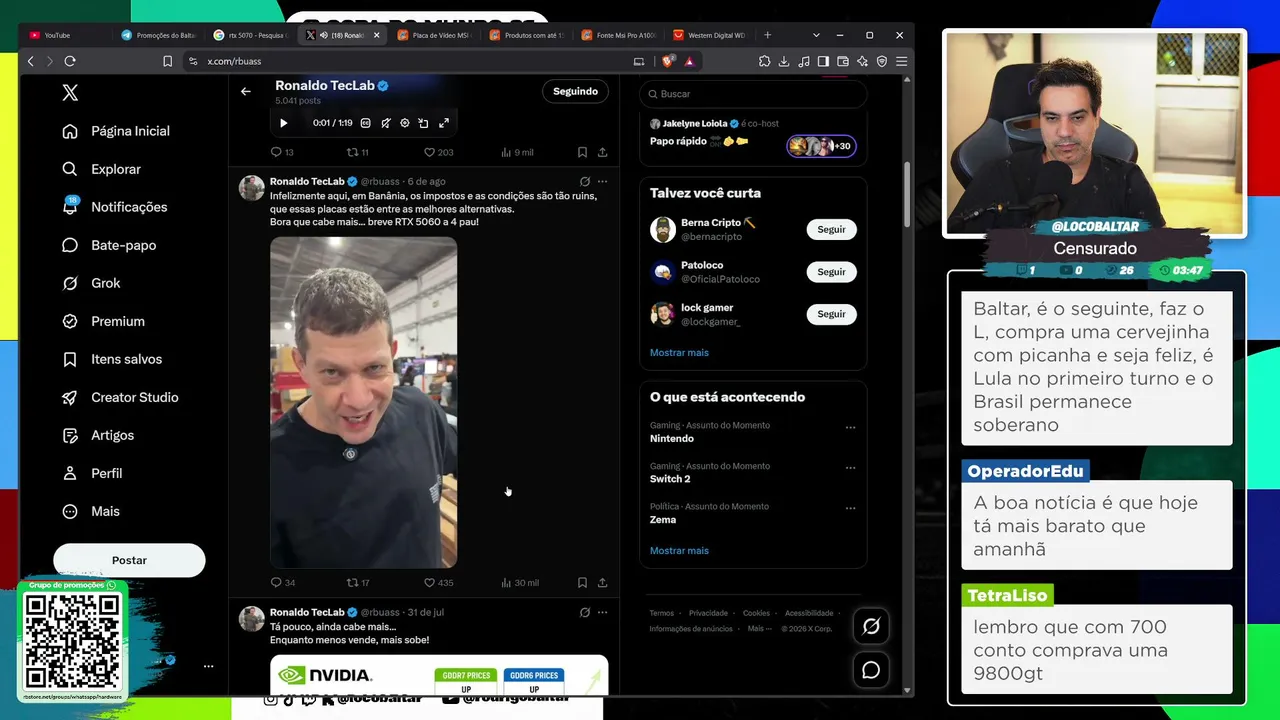Open the browser downloads icon
The width and height of the screenshot is (1280, 720).
coord(784,61)
